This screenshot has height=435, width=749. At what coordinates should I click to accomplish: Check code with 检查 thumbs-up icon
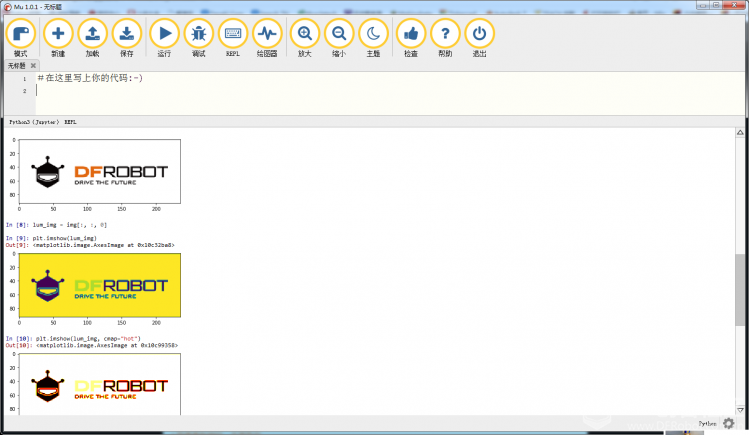point(411,38)
